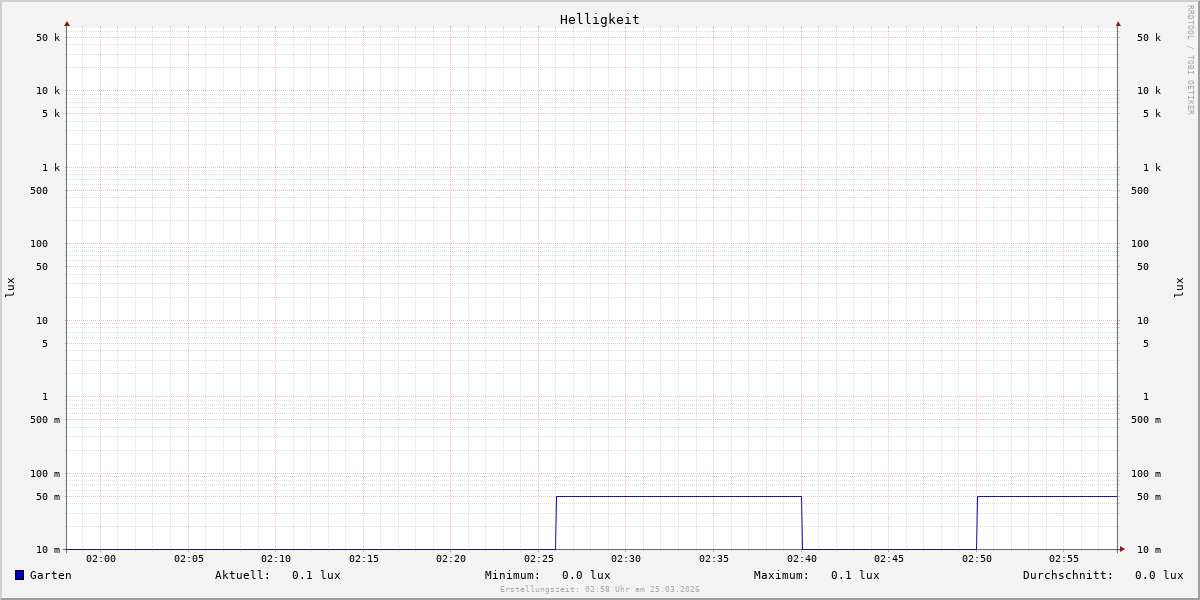Click the '02:15' time axis label
1200x600 pixels.
tap(364, 559)
